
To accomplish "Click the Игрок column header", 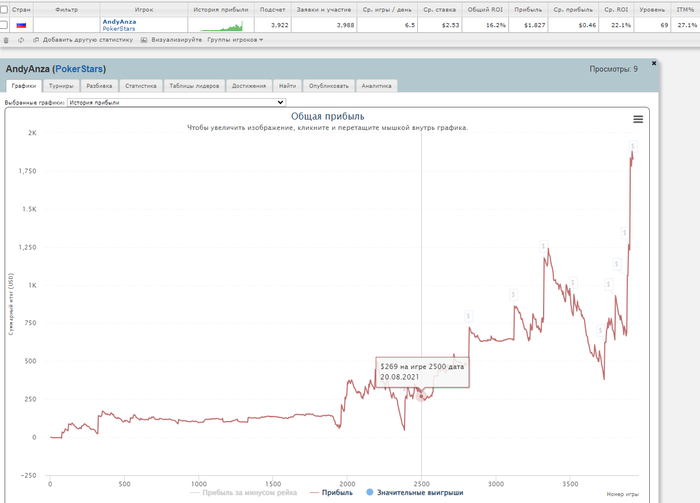I will [144, 9].
